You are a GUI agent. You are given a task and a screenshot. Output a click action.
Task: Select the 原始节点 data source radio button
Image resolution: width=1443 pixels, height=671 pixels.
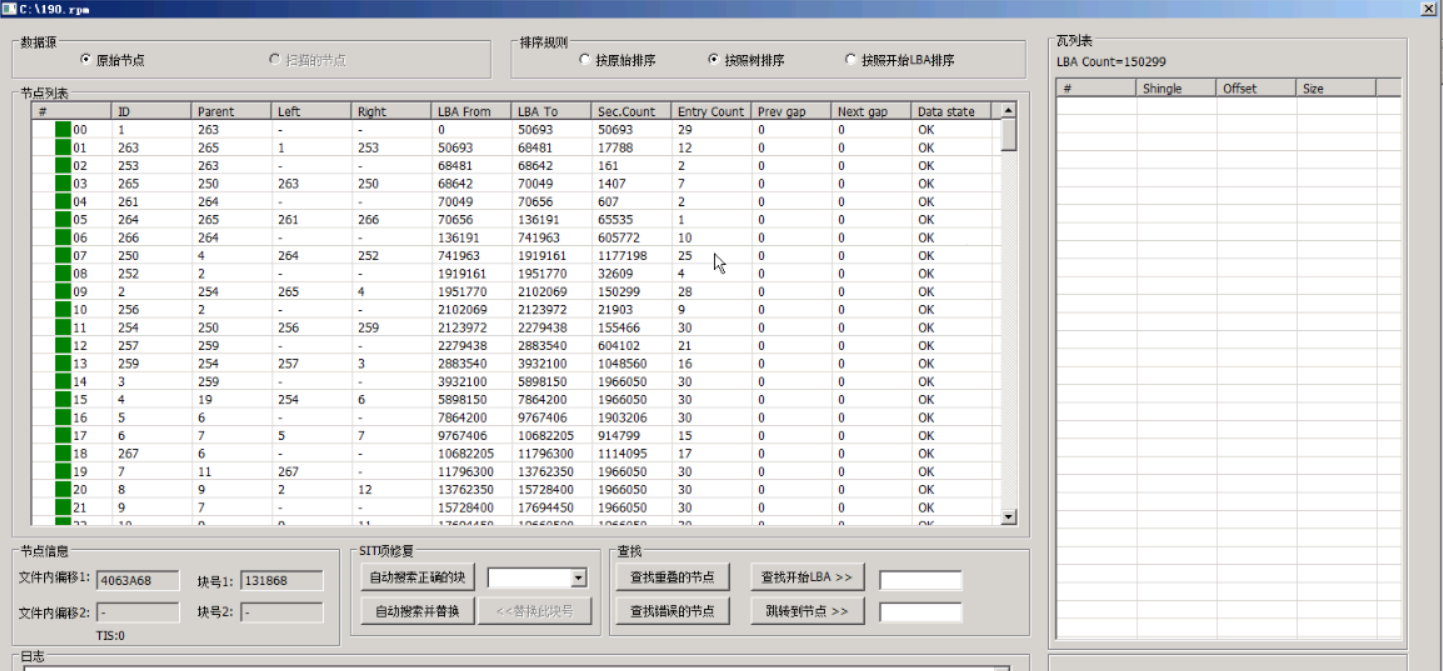click(85, 60)
